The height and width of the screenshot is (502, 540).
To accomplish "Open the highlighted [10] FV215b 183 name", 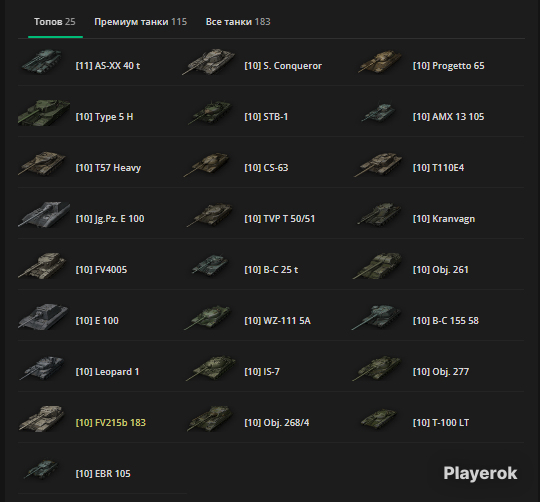I will coord(111,423).
